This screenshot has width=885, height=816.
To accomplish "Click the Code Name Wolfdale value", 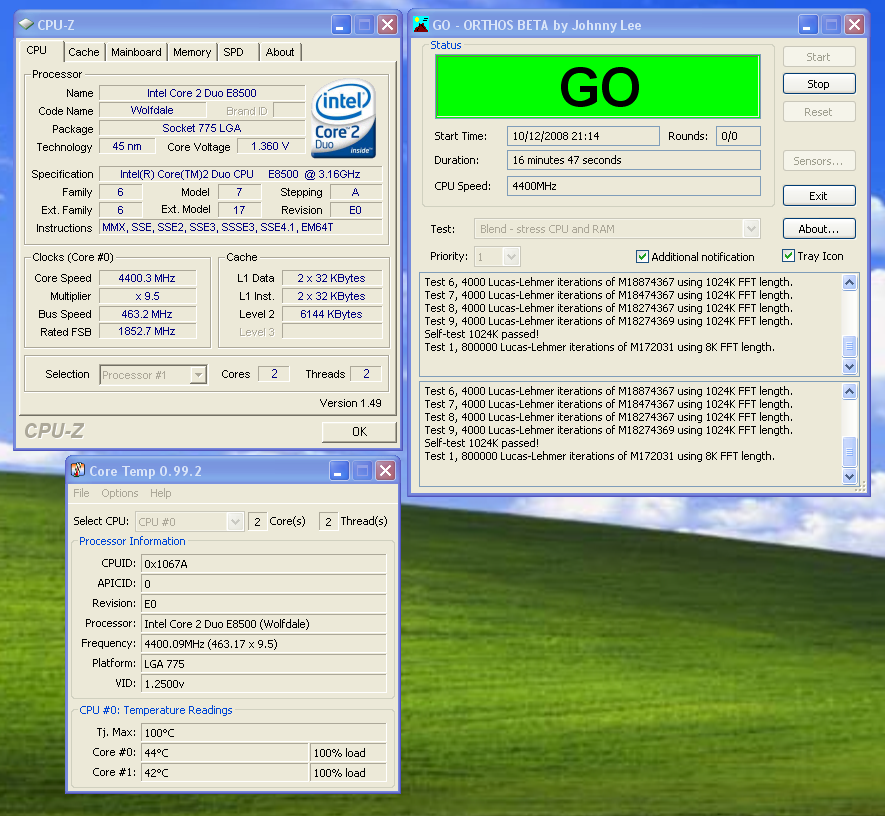I will [152, 111].
